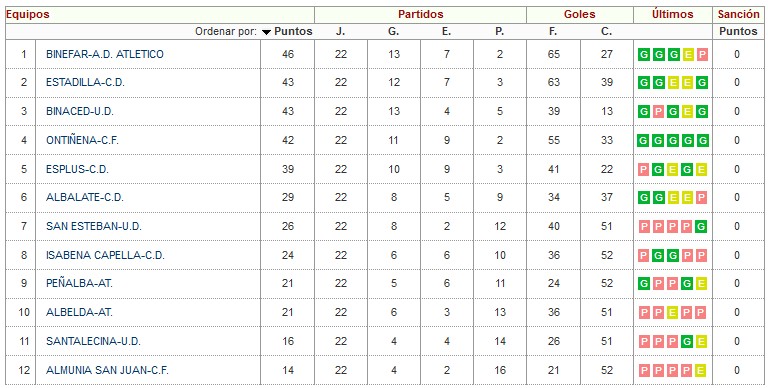The width and height of the screenshot is (768, 388).
Task: Click first green G result of Binefar
Action: pyautogui.click(x=644, y=54)
